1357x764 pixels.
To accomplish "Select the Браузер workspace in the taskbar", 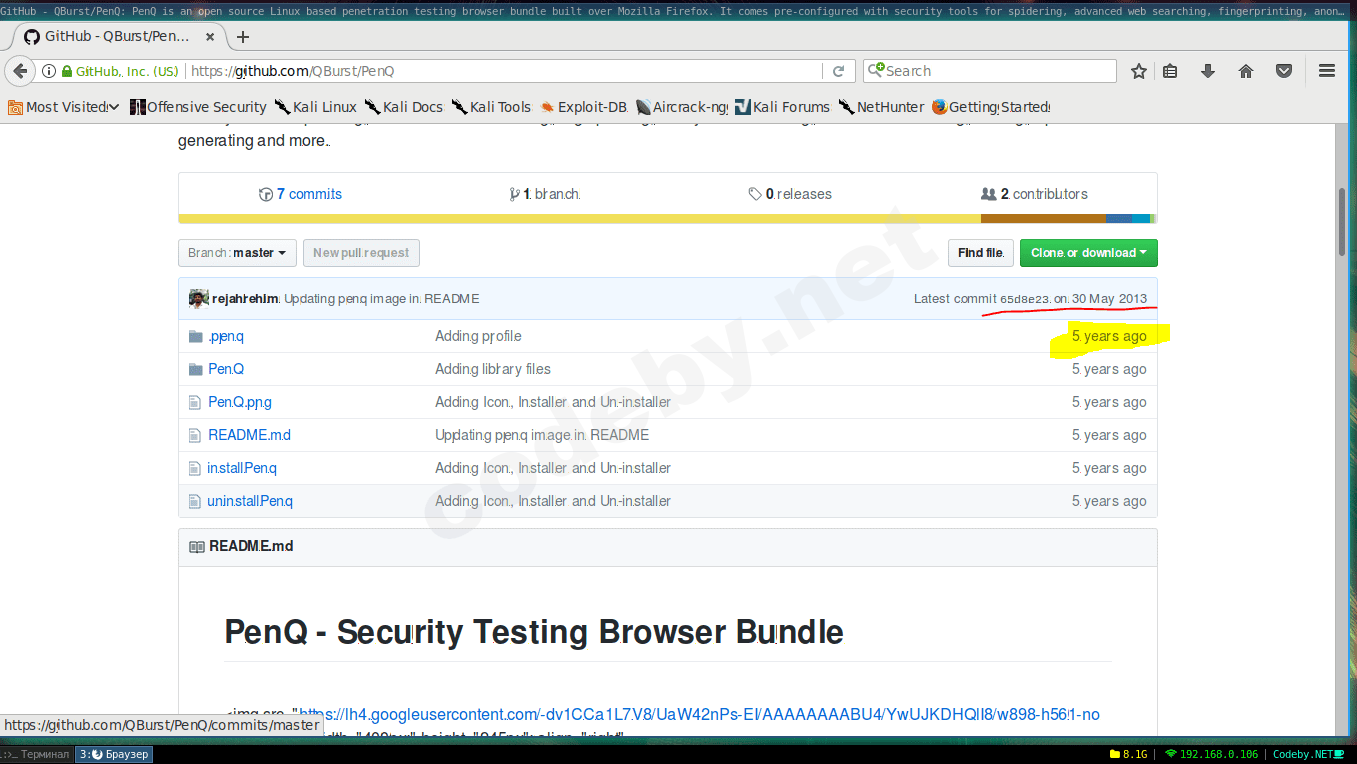I will [114, 754].
